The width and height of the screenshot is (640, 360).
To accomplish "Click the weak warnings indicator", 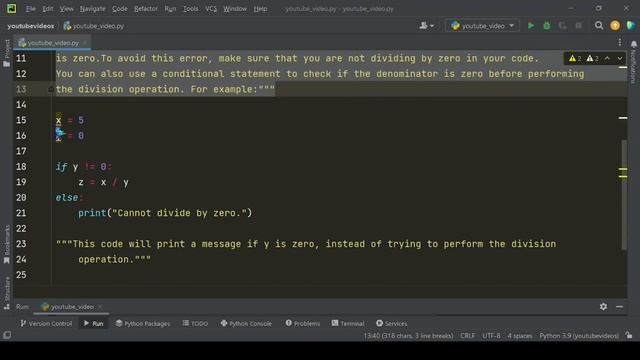I will click(592, 58).
